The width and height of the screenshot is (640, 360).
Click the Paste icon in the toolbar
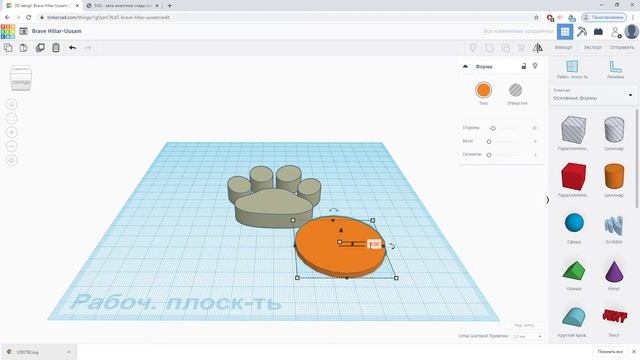coord(24,48)
